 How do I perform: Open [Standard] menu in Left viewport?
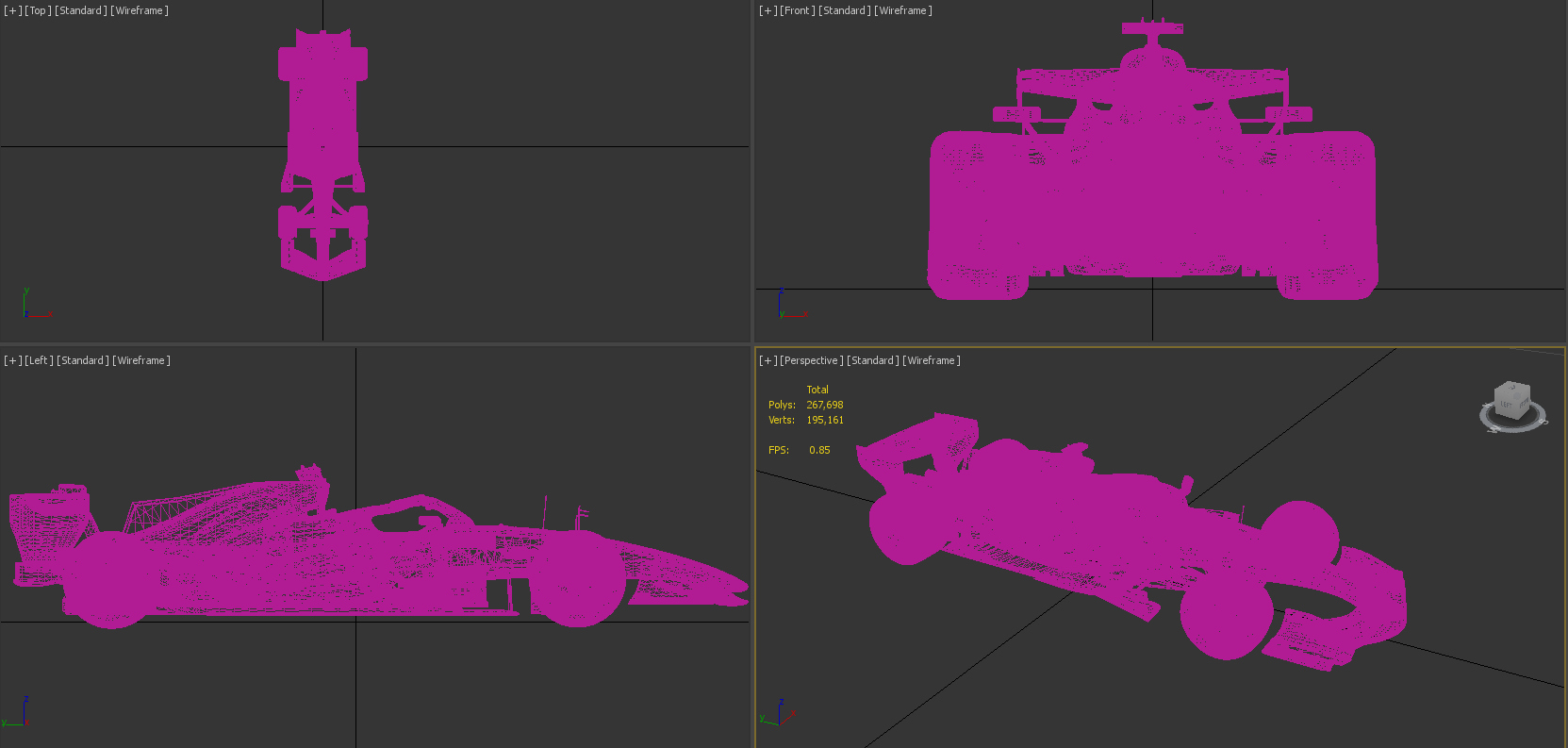[x=83, y=360]
